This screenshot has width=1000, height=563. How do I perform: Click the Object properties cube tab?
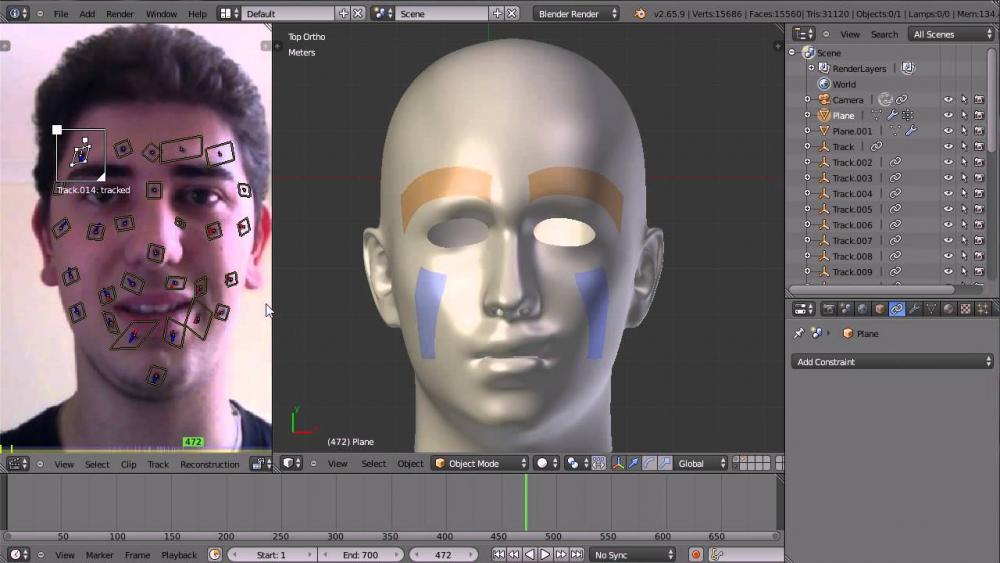pyautogui.click(x=880, y=309)
